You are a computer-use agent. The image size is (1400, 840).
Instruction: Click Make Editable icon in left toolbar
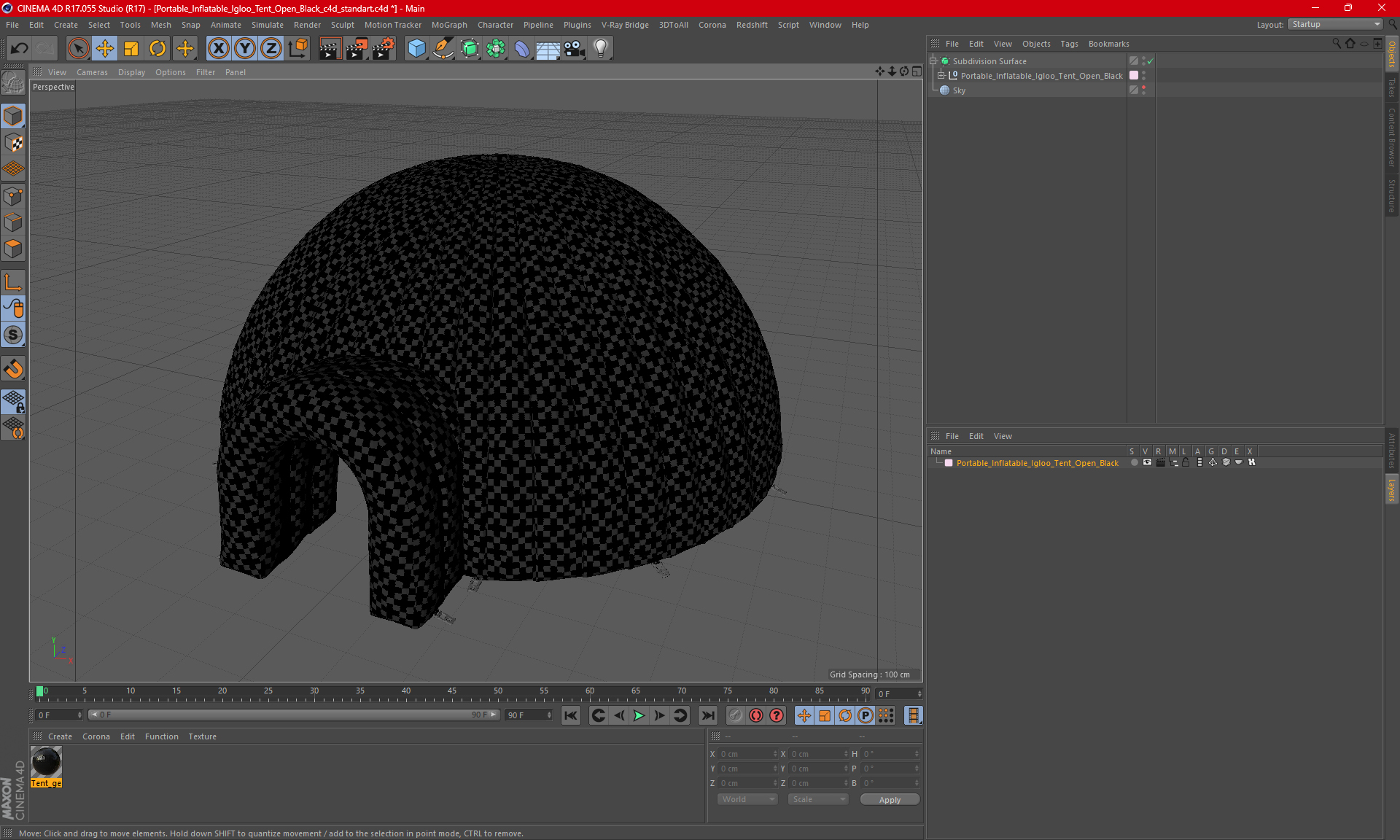click(x=13, y=83)
